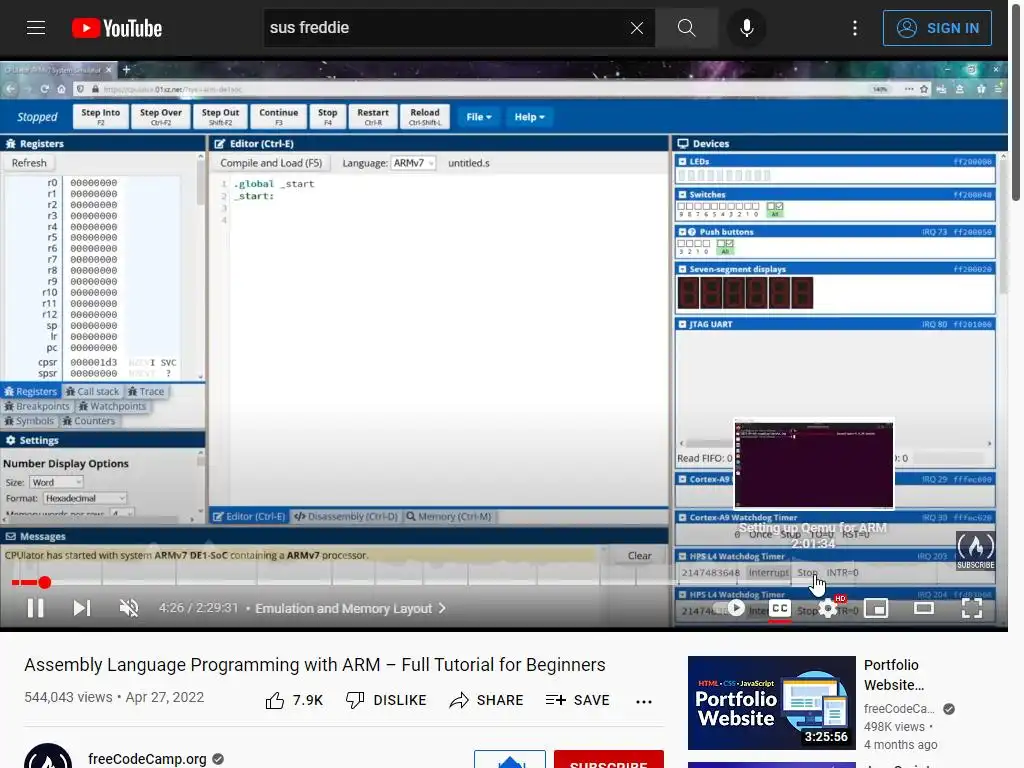
Task: Skip to the next video
Action: coord(82,608)
